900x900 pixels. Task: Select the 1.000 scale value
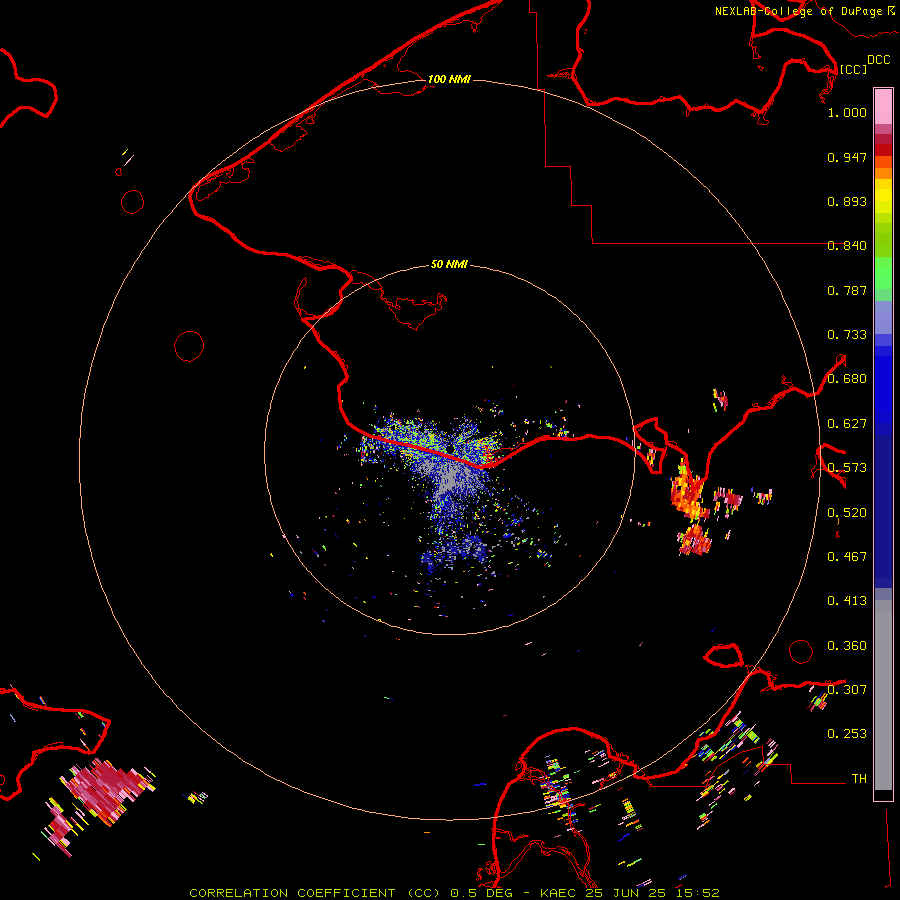[x=847, y=112]
